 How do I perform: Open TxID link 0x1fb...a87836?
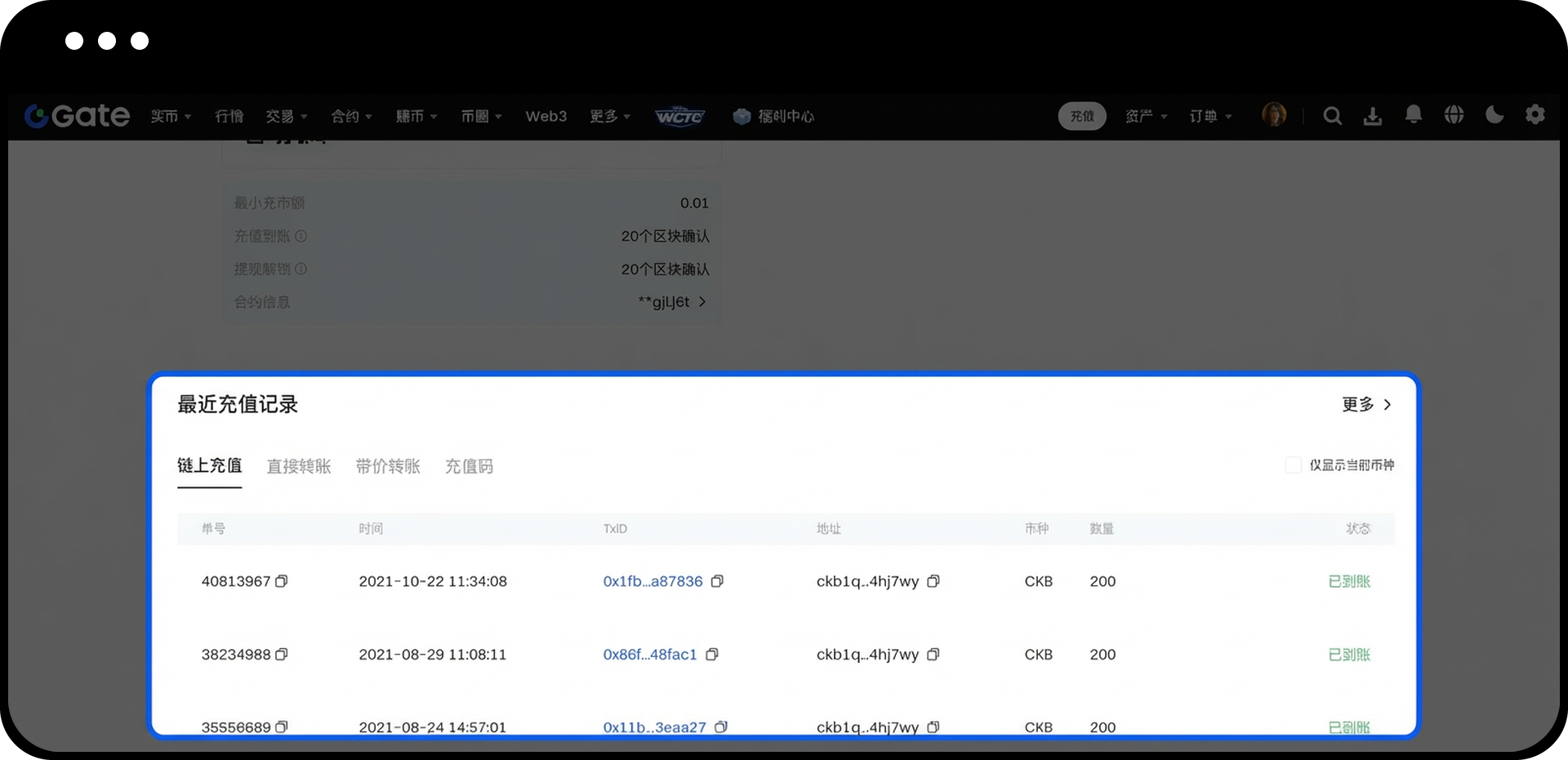pos(653,581)
